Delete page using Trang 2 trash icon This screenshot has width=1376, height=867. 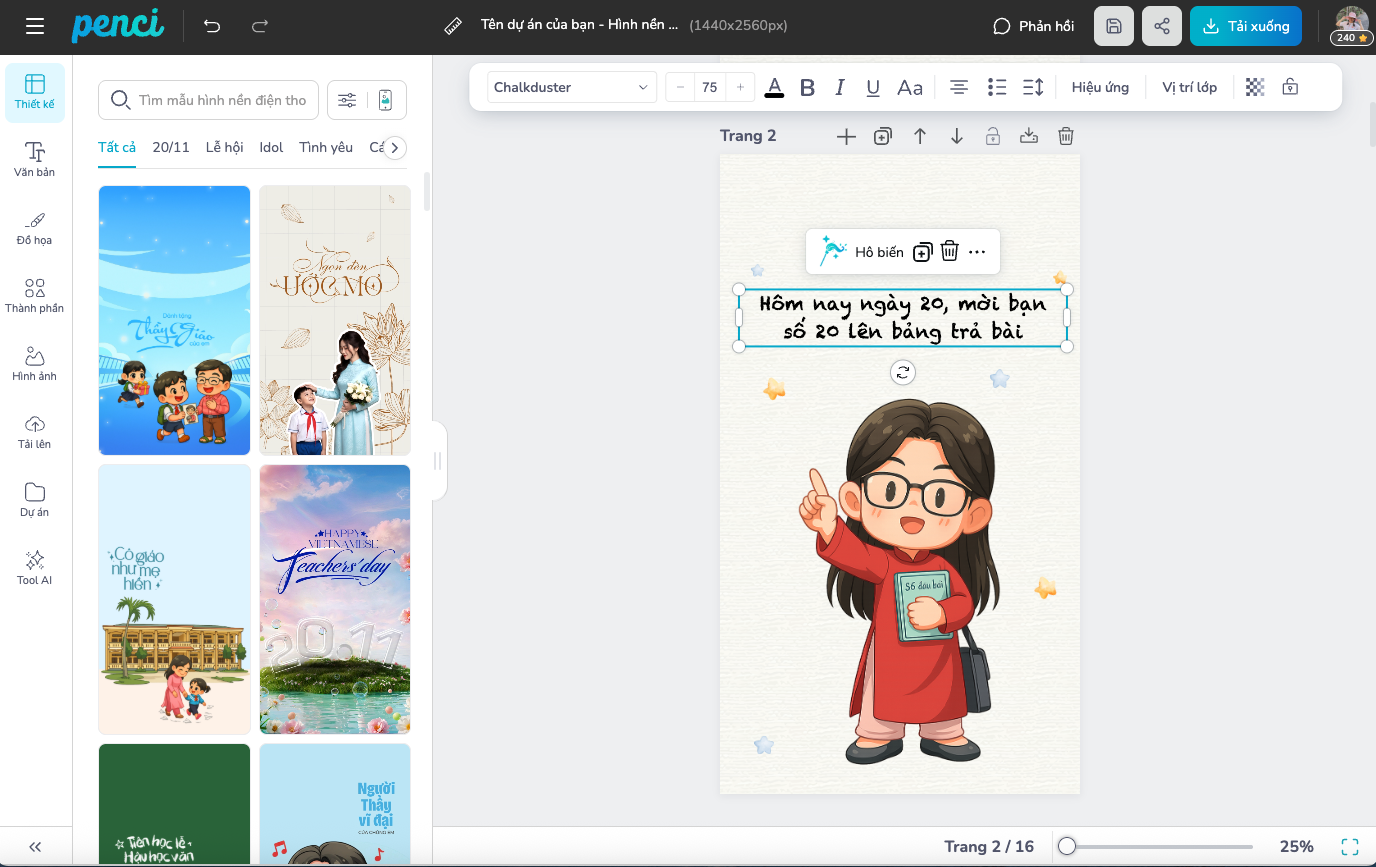click(1066, 136)
